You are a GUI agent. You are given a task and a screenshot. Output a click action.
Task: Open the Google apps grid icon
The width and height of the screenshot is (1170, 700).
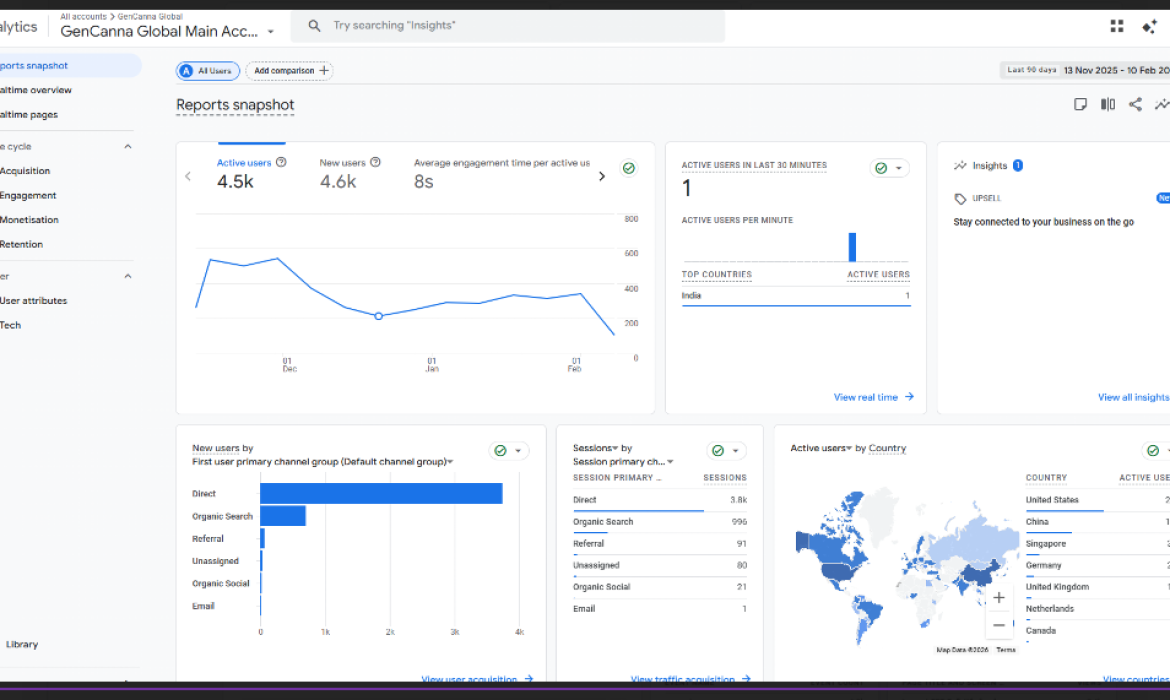click(1116, 25)
